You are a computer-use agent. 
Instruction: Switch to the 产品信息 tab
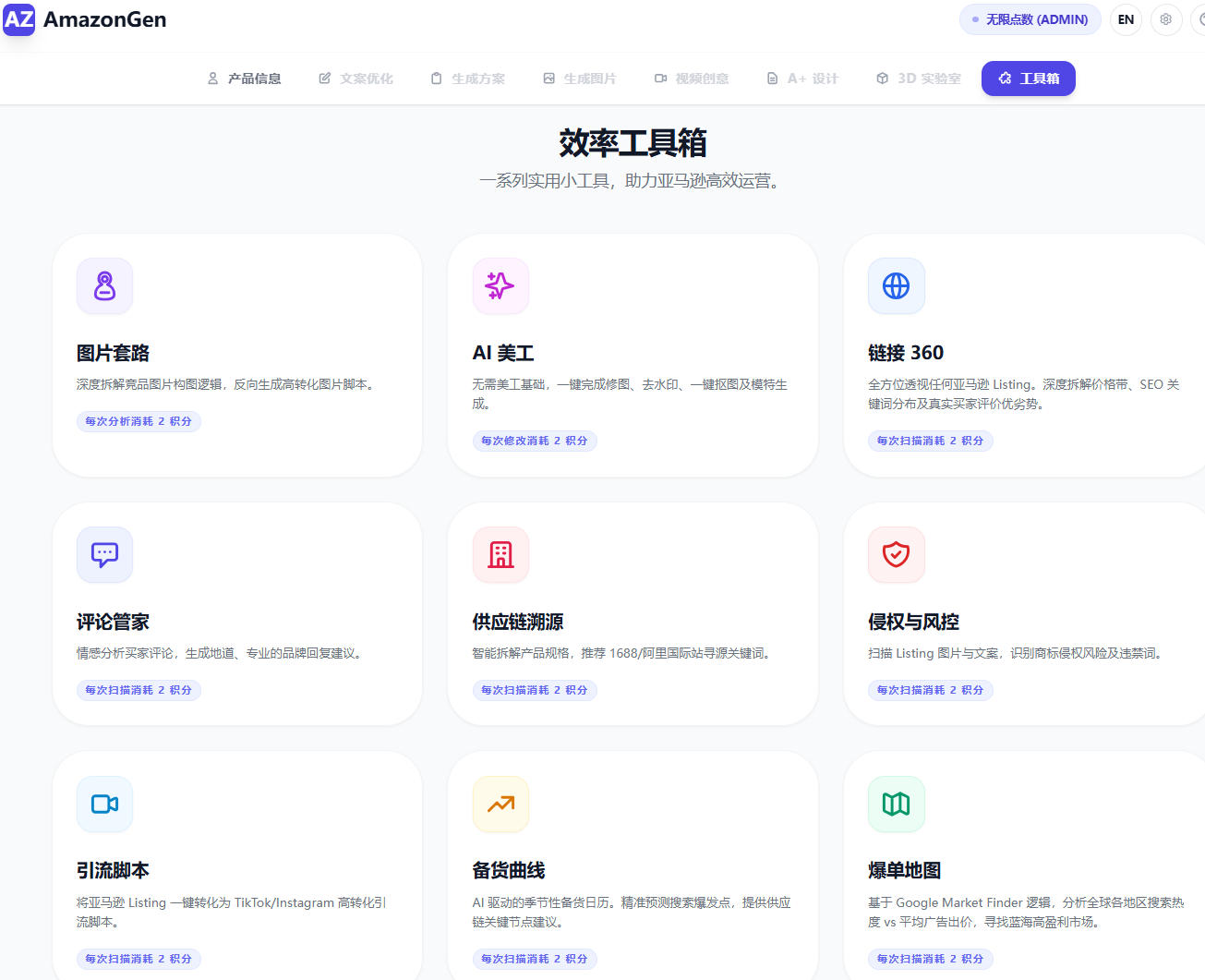(x=245, y=79)
